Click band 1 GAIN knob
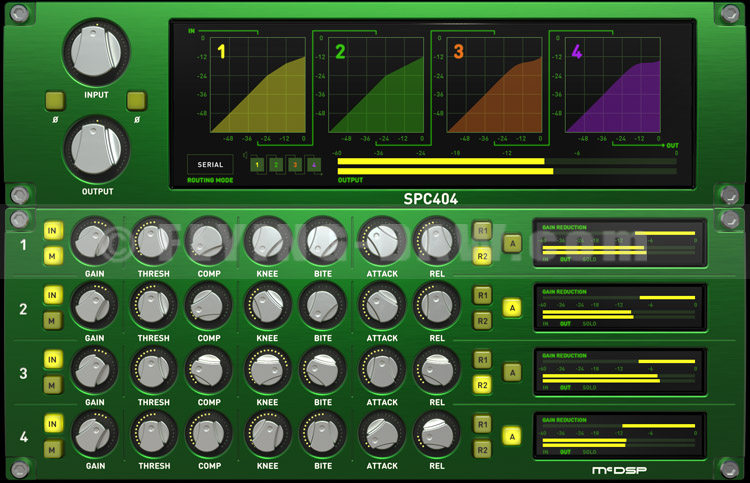750x483 pixels. 94,241
